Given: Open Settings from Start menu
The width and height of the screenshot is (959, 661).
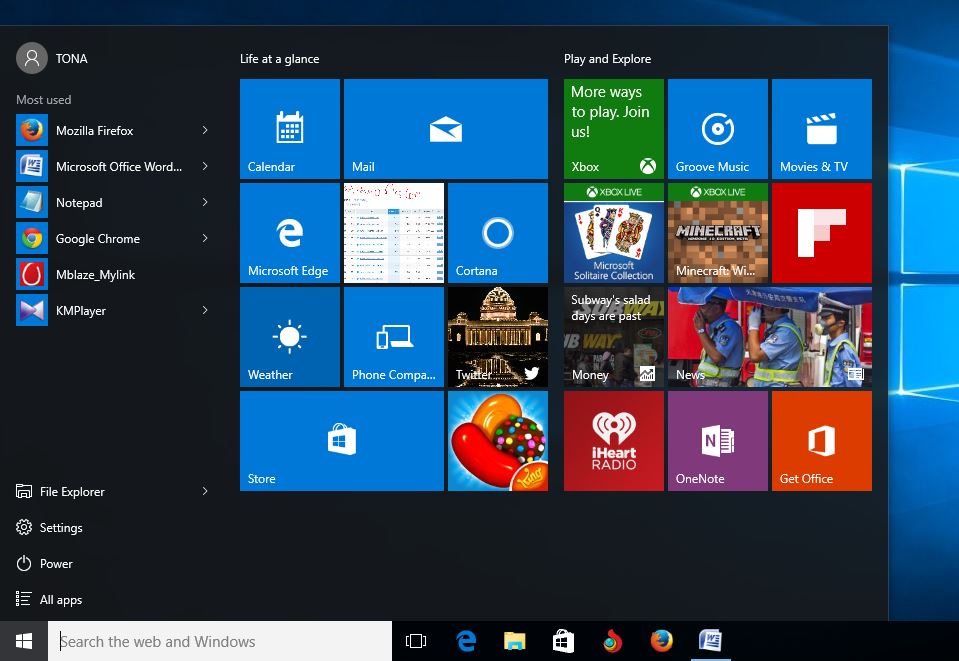Looking at the screenshot, I should tap(60, 528).
